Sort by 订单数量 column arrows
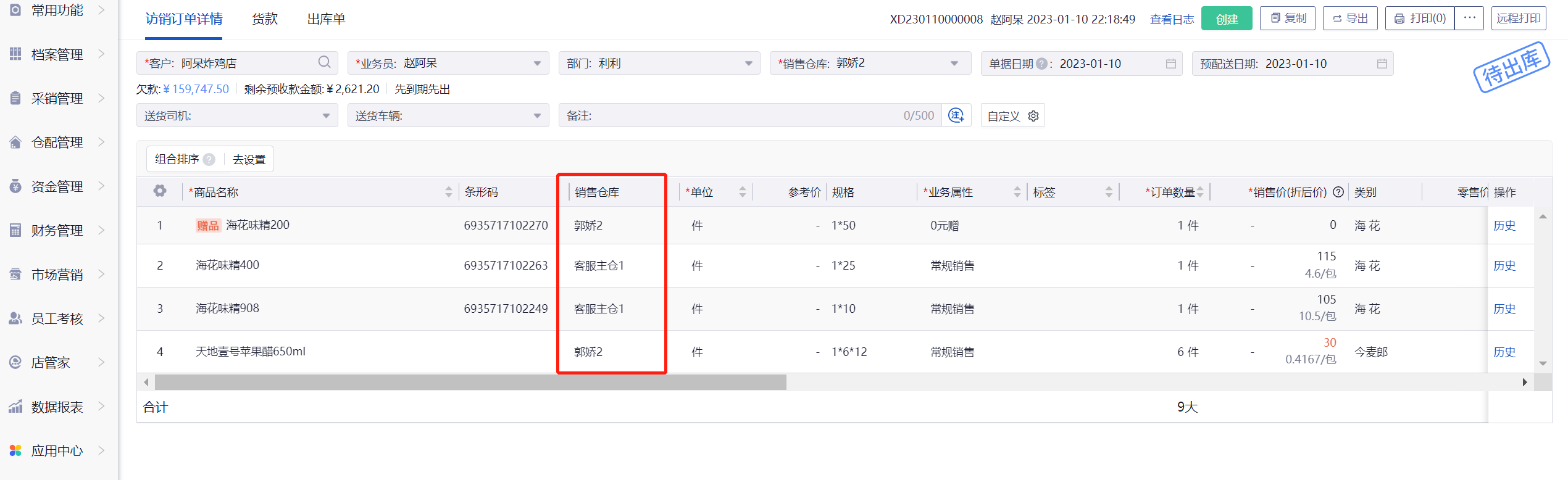This screenshot has height=480, width=1568. tap(1200, 192)
